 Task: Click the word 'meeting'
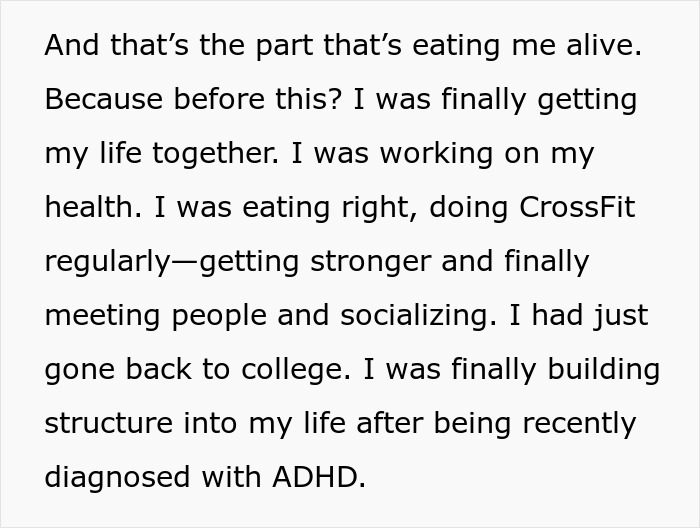pos(103,316)
